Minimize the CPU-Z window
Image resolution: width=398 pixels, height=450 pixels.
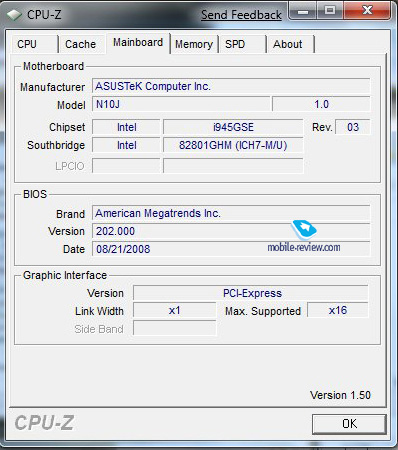coord(303,11)
